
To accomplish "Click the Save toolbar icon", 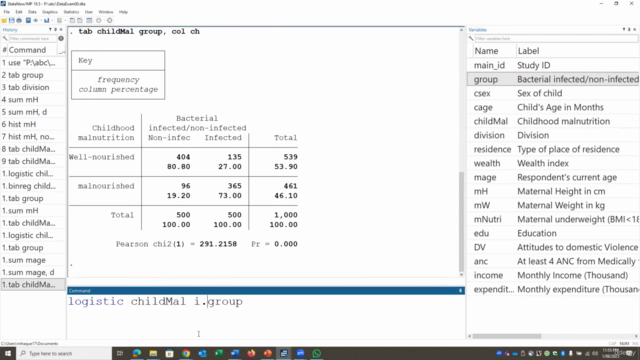I will click(11, 20).
